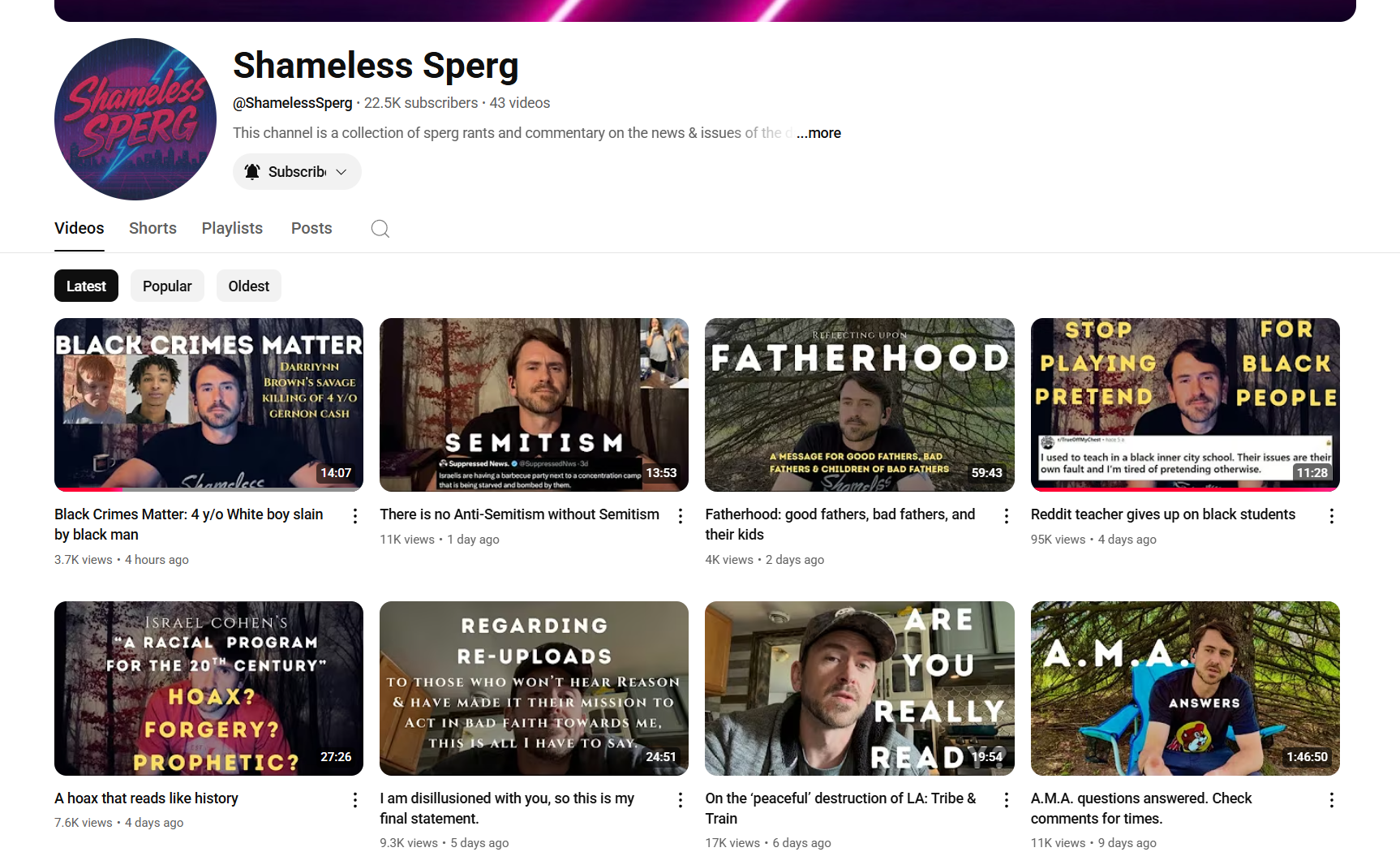Viewport: 1400px width, 852px height.
Task: Click the 14:07 duration badge
Action: click(336, 473)
